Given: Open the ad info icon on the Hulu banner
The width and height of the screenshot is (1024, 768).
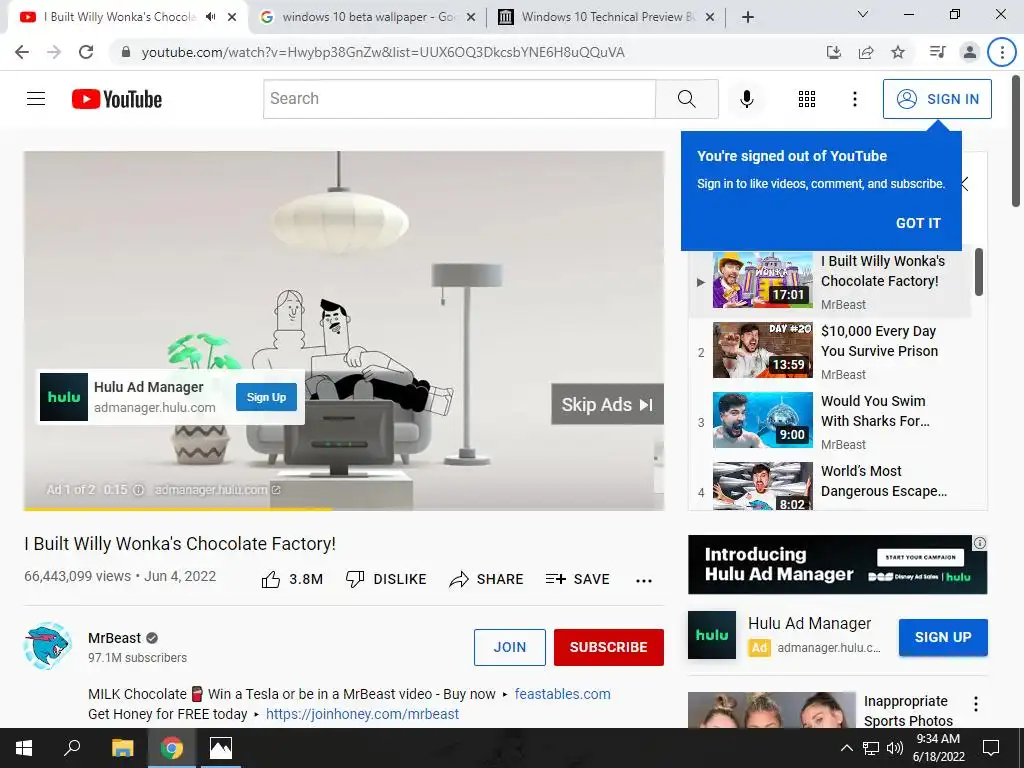Looking at the screenshot, I should pyautogui.click(x=980, y=543).
